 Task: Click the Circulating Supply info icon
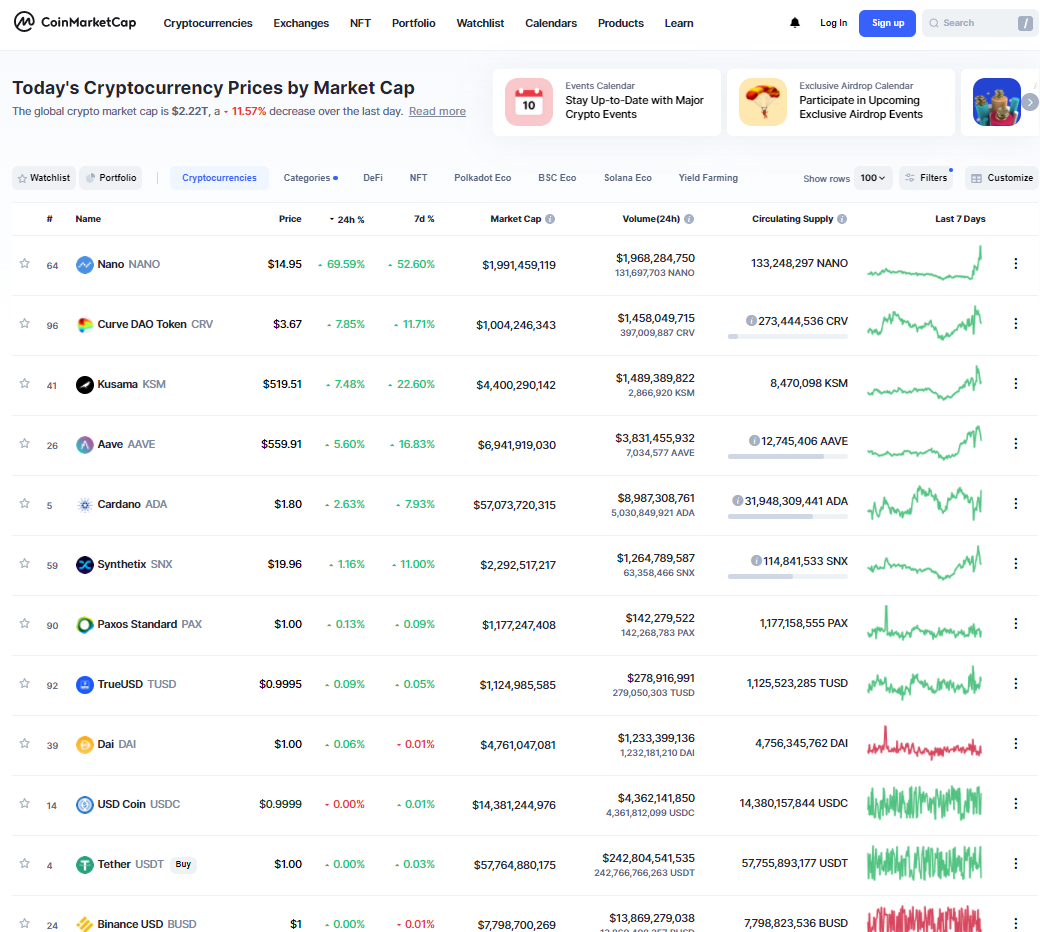coord(842,219)
